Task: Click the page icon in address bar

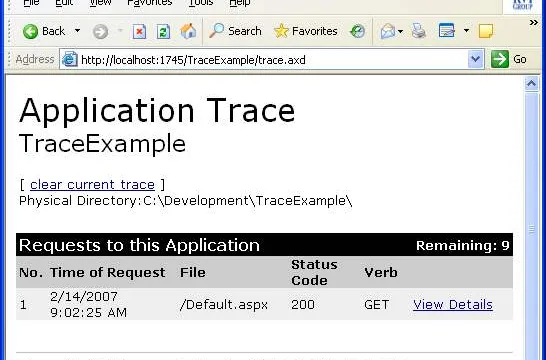Action: click(x=70, y=60)
